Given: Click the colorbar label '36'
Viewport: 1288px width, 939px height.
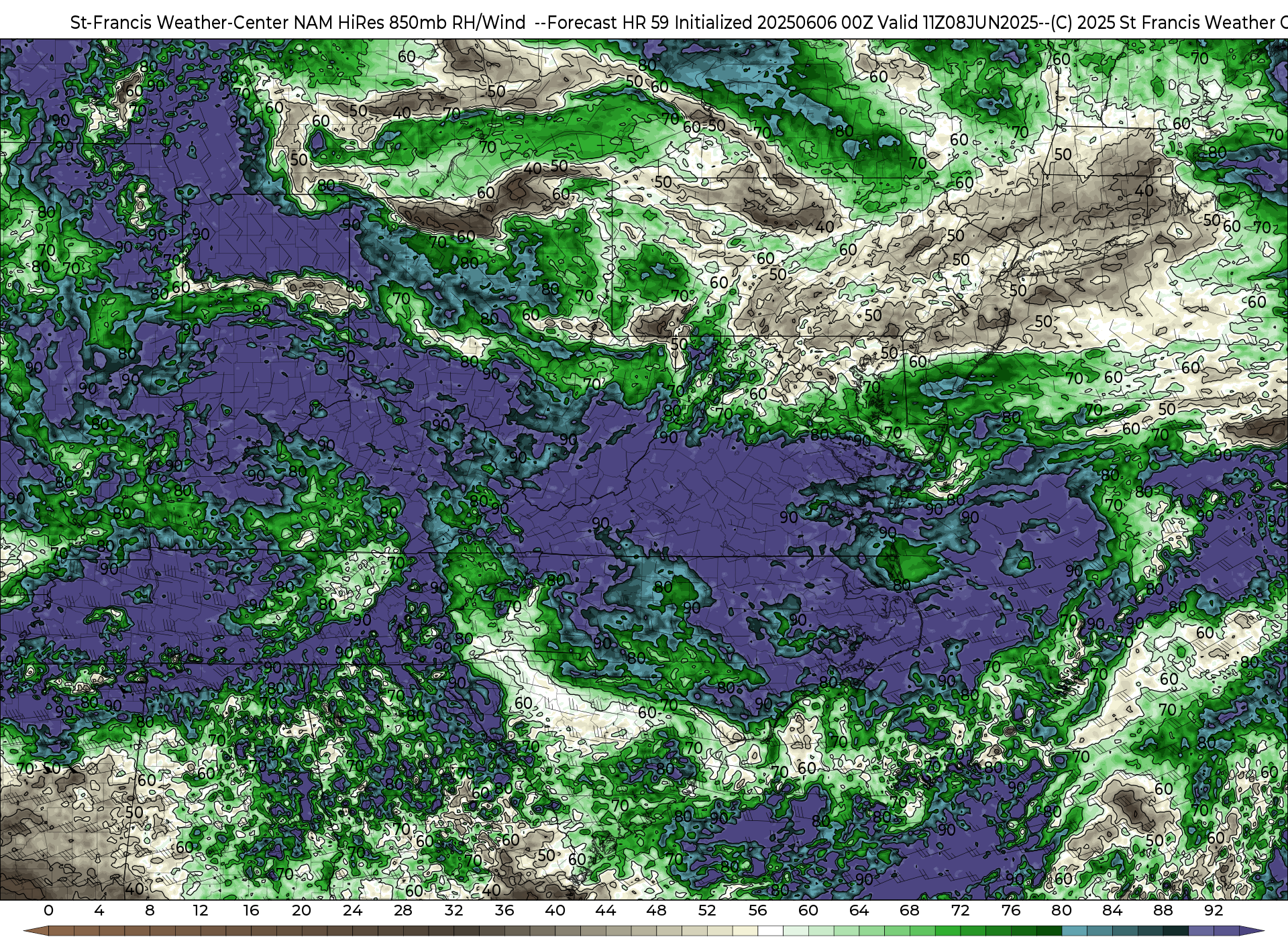Looking at the screenshot, I should 504,911.
